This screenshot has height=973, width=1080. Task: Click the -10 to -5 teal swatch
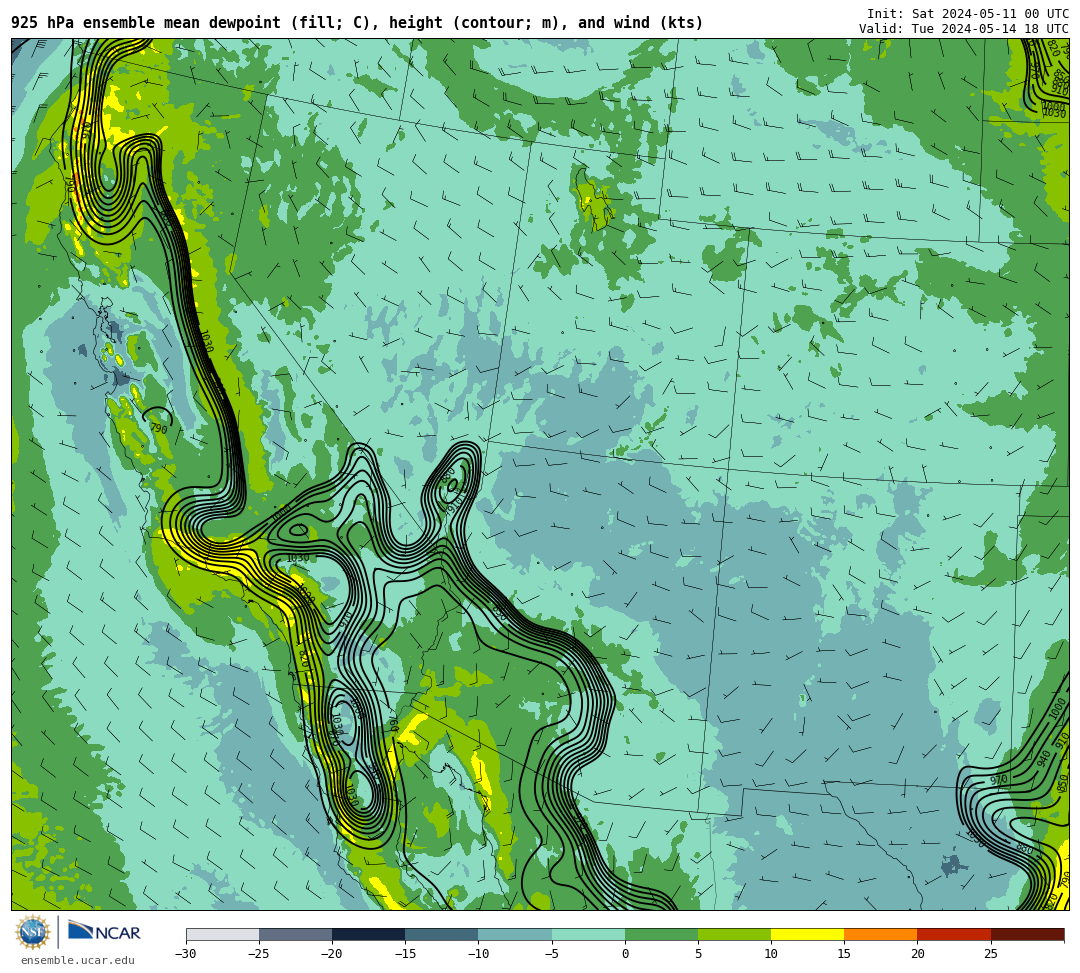click(x=515, y=934)
